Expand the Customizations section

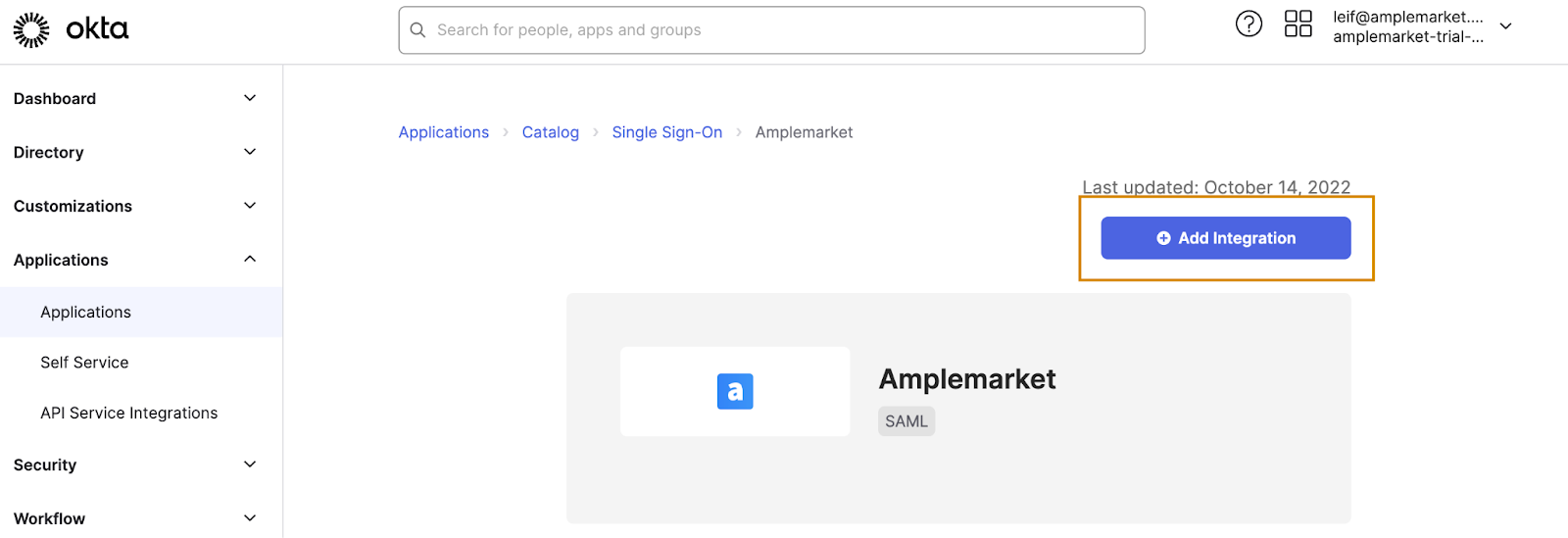pyautogui.click(x=250, y=206)
